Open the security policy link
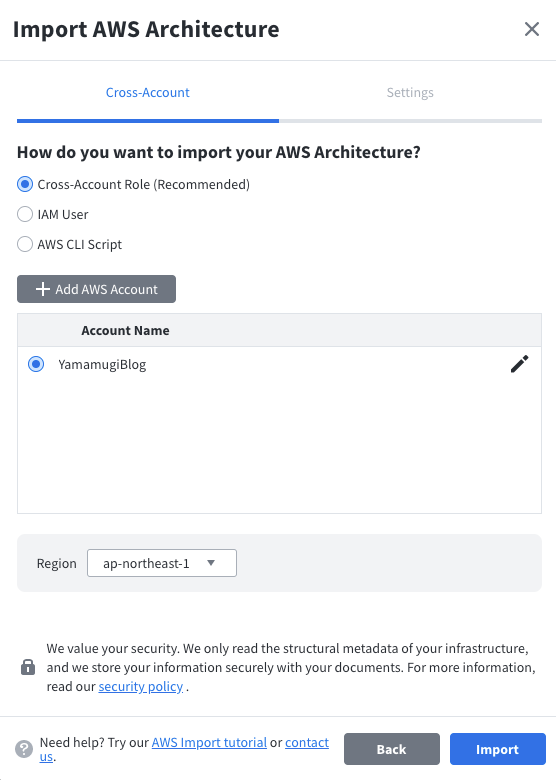The height and width of the screenshot is (780, 556). (141, 686)
